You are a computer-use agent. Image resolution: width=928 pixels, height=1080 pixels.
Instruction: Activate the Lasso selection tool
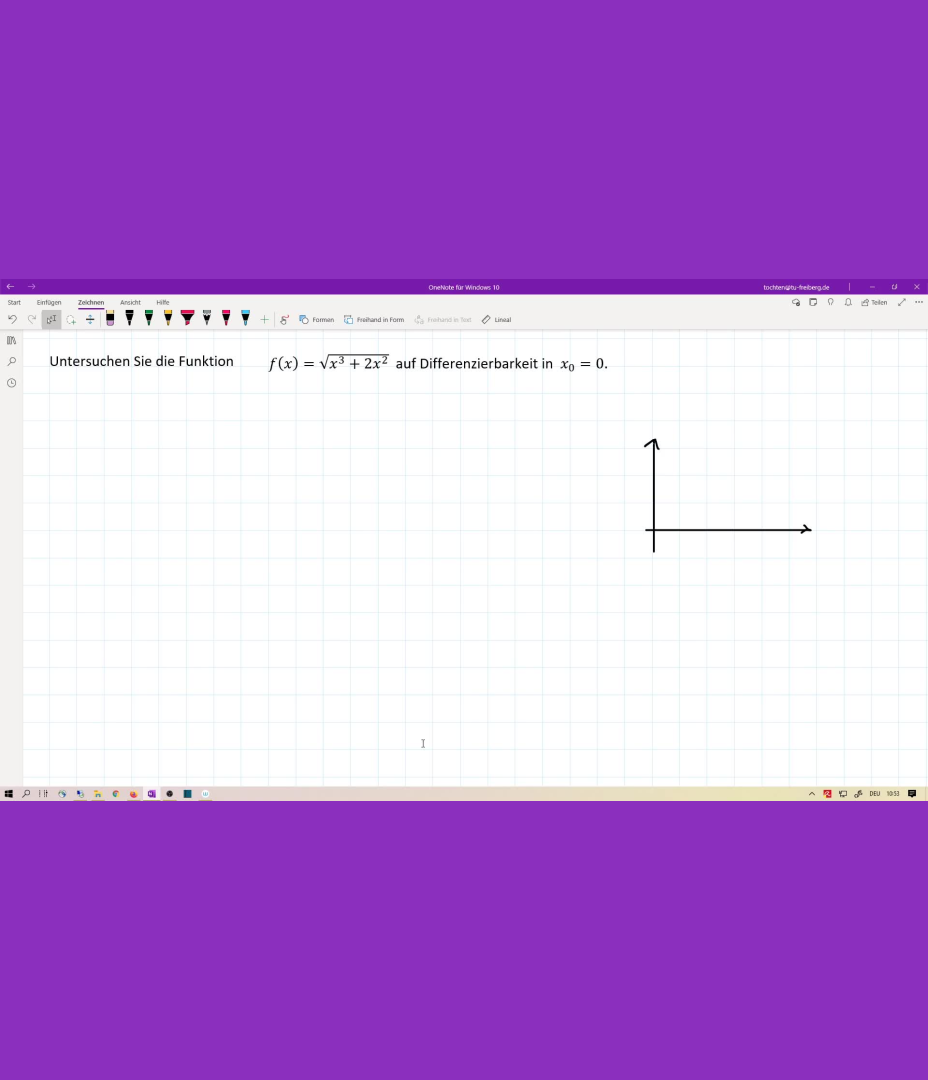71,320
